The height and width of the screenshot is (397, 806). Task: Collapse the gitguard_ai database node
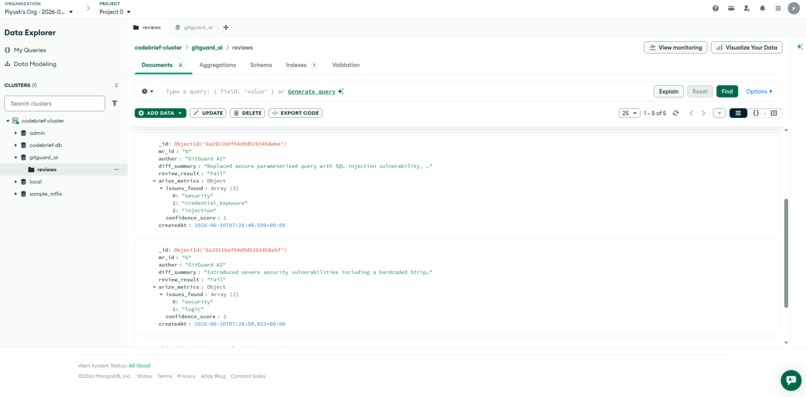click(x=16, y=157)
